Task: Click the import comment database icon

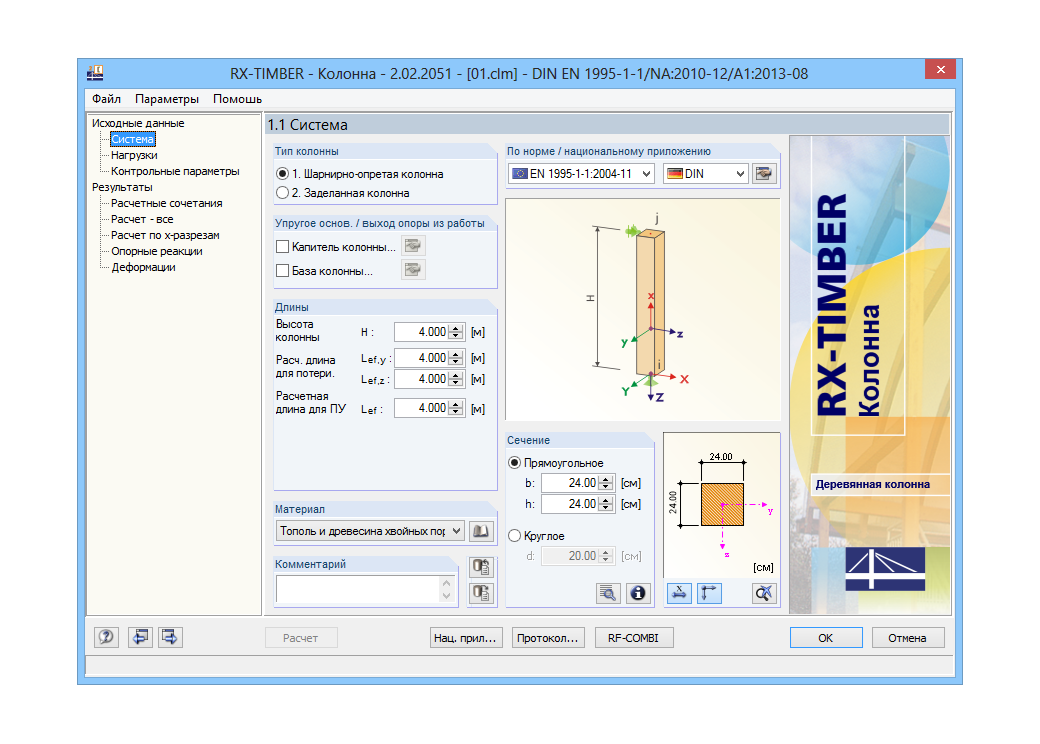Action: click(x=481, y=567)
